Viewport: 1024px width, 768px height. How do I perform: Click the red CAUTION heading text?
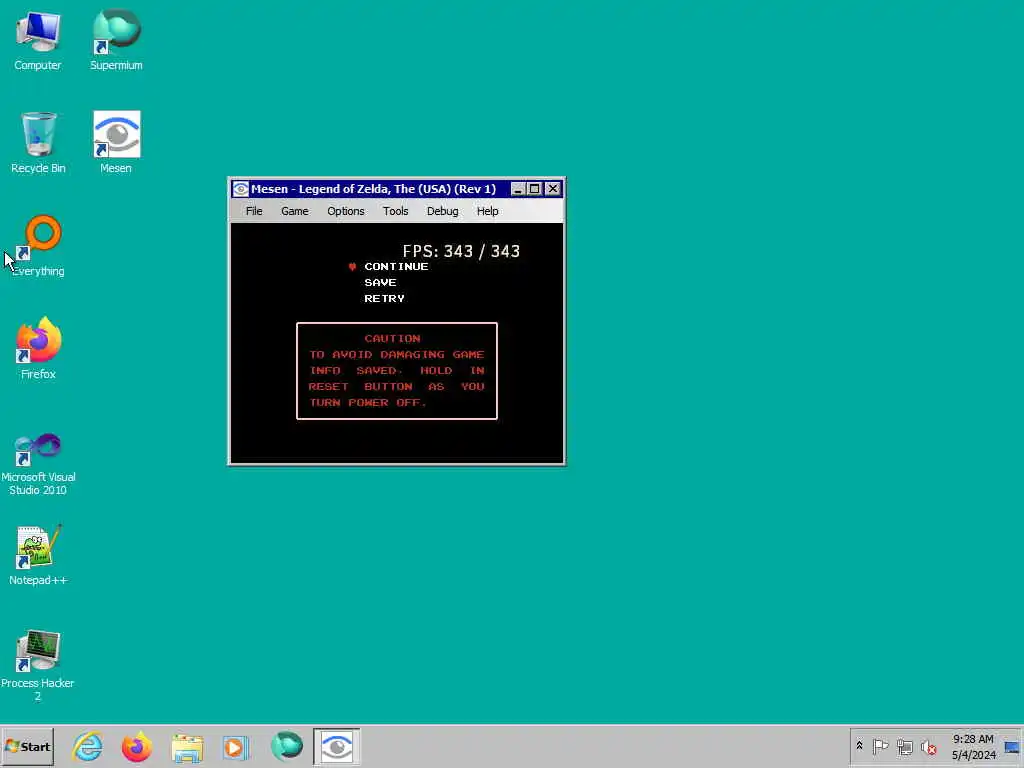[x=392, y=338]
